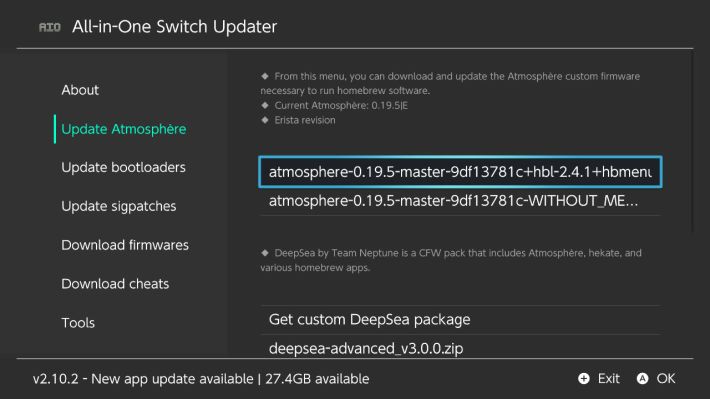
Task: Download deepsea-advanced_v3.0.0.zip
Action: (x=460, y=348)
